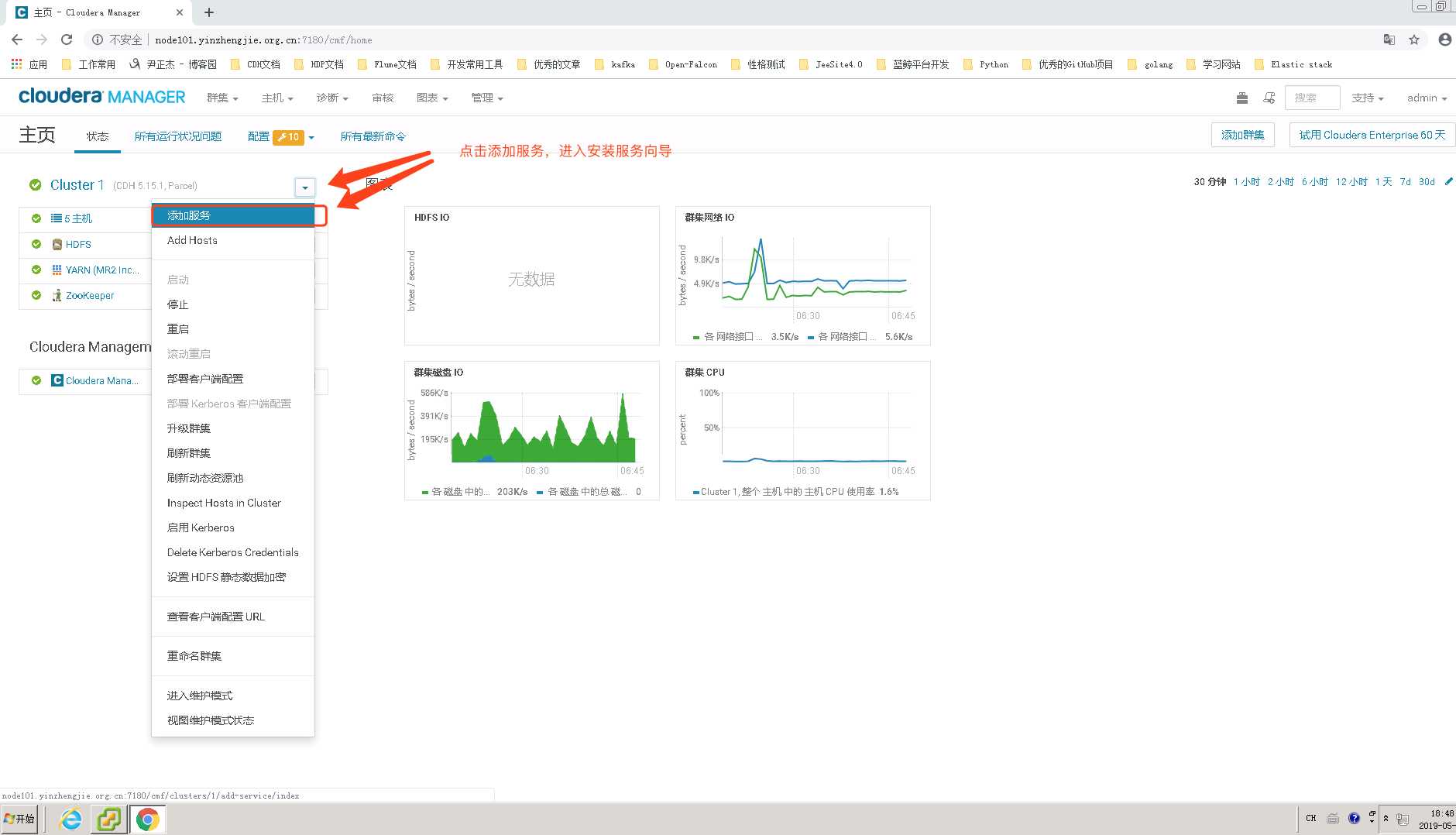Click browser back arrow
Viewport: 1456px width, 835px height.
point(17,40)
